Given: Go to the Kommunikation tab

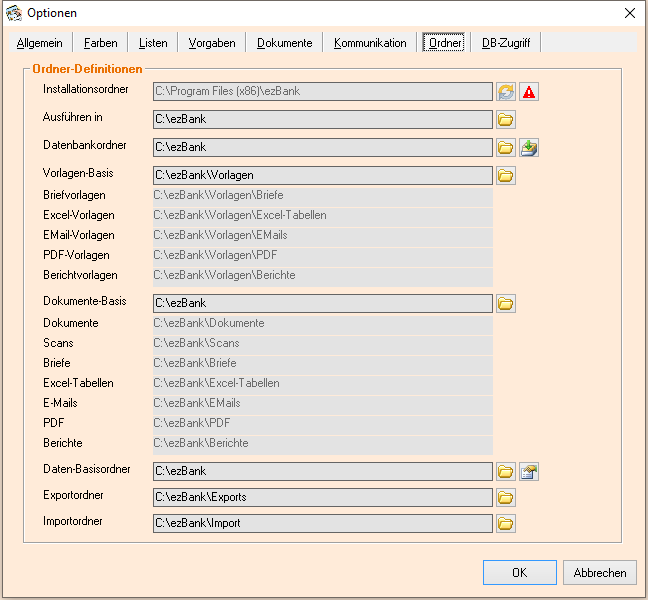Looking at the screenshot, I should 370,43.
